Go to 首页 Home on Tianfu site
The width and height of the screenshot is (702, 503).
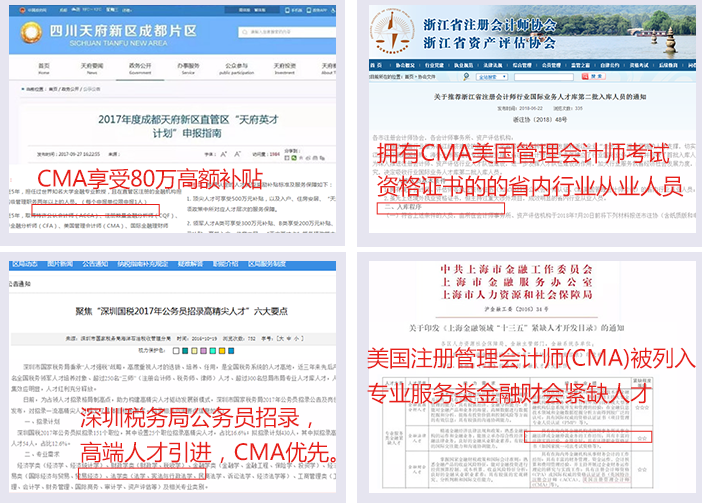[x=43, y=68]
